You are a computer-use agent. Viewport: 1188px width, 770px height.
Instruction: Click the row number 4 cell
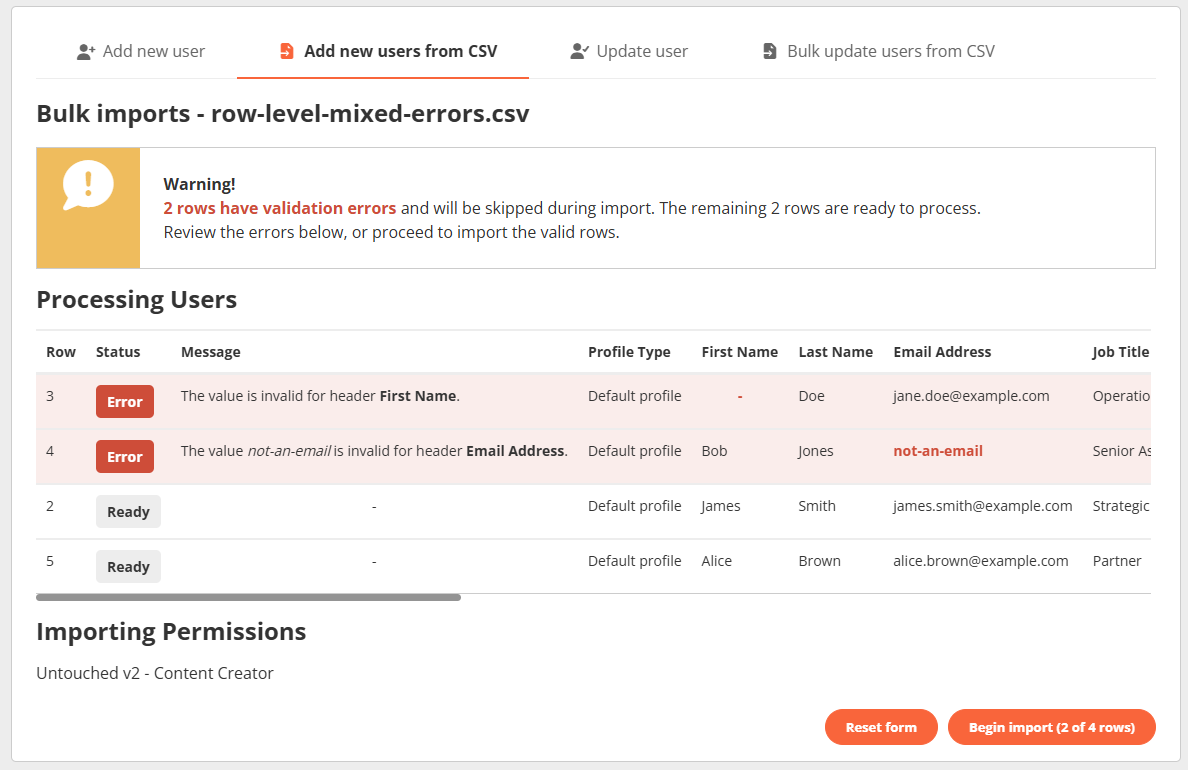[x=50, y=451]
